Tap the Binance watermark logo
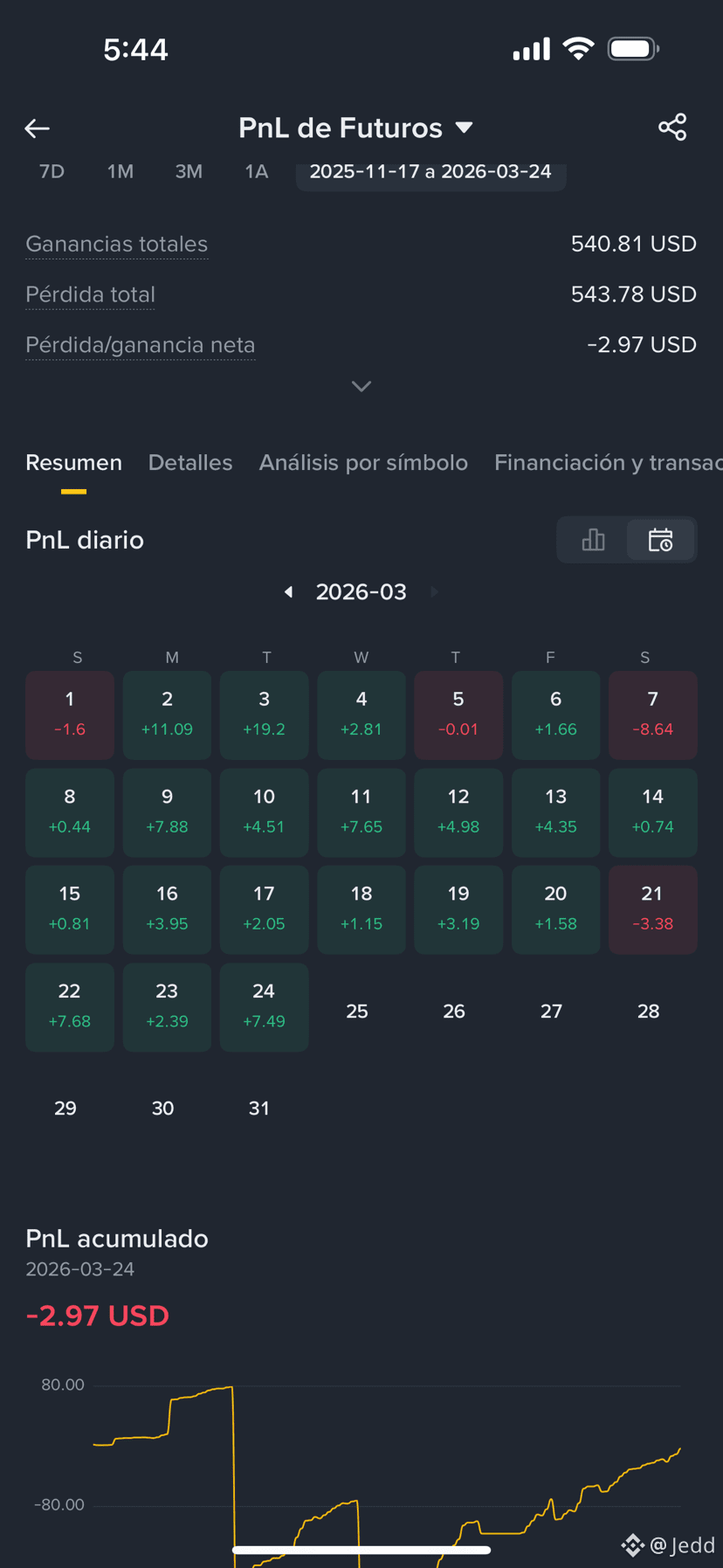Viewport: 723px width, 1568px height. (632, 1545)
